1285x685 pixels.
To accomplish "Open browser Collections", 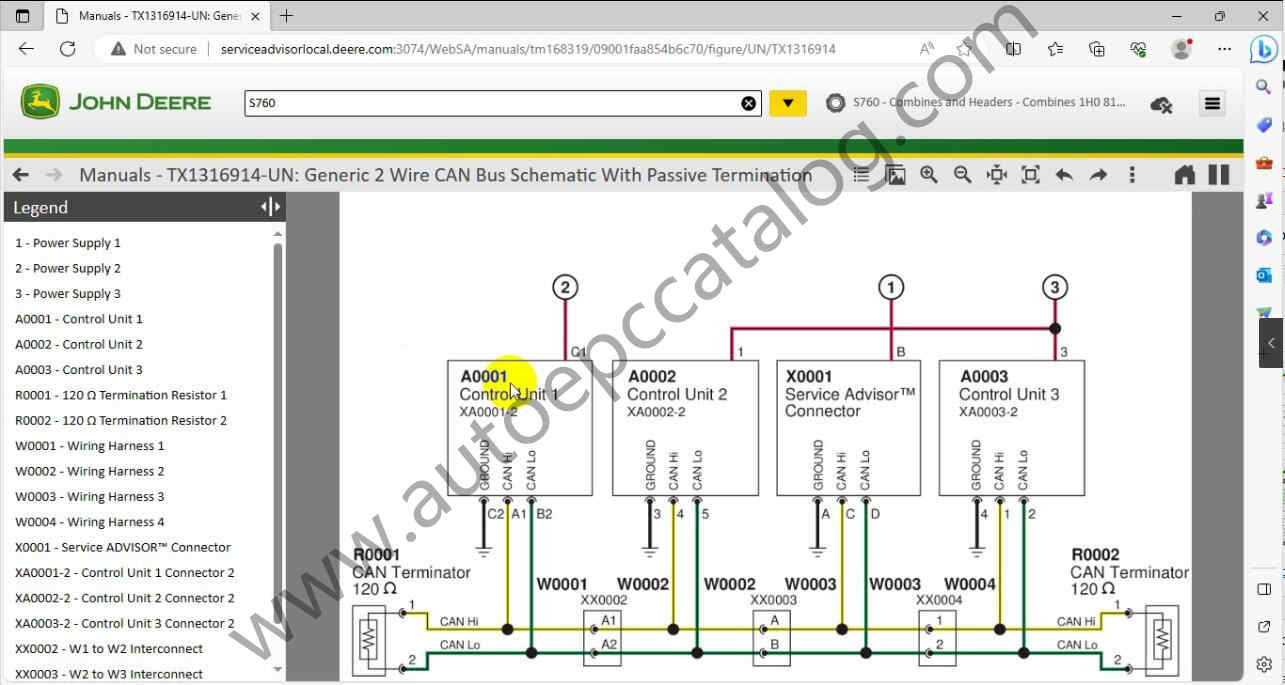I will click(x=1097, y=48).
